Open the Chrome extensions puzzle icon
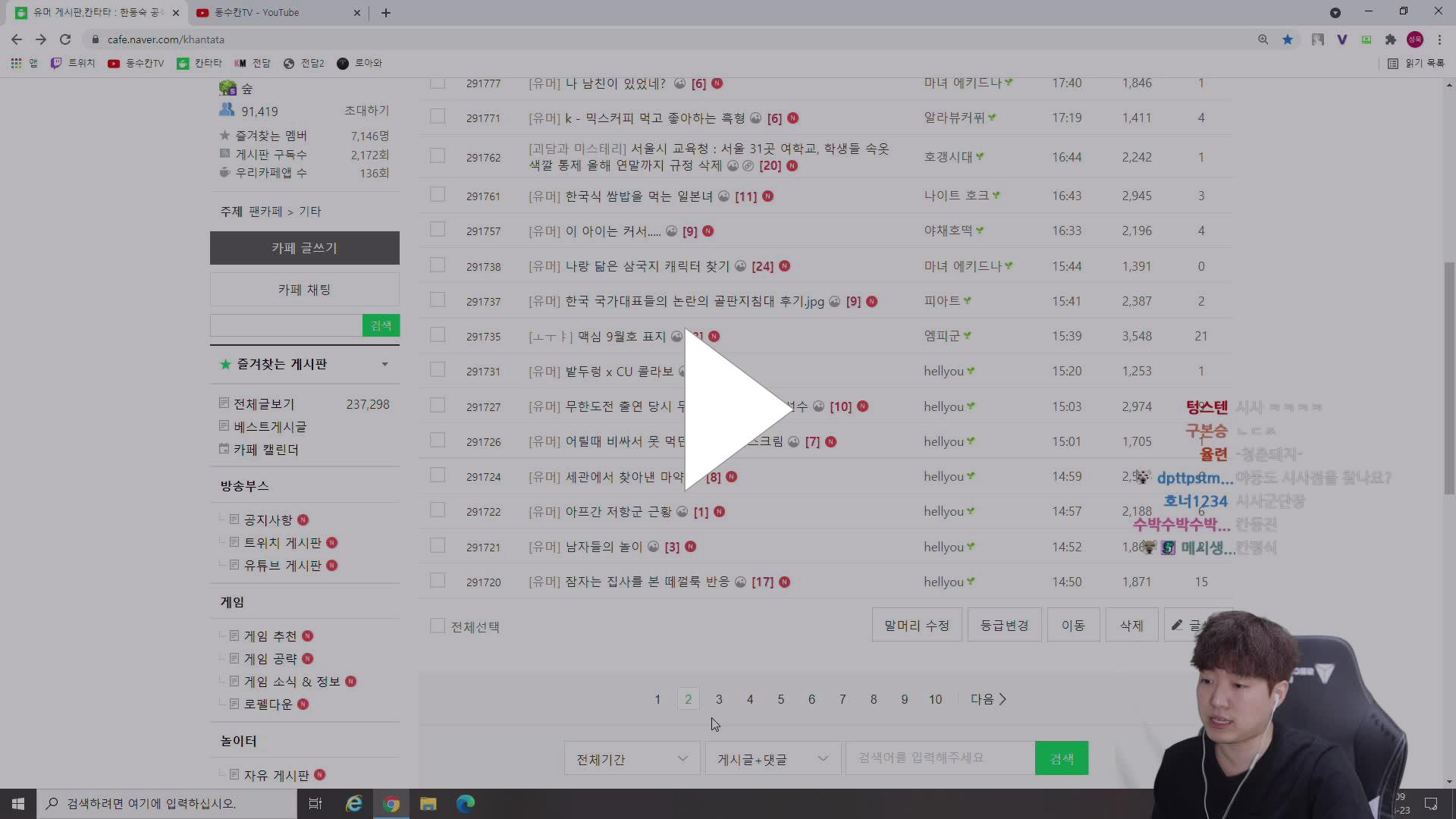The image size is (1456, 819). tap(1390, 39)
